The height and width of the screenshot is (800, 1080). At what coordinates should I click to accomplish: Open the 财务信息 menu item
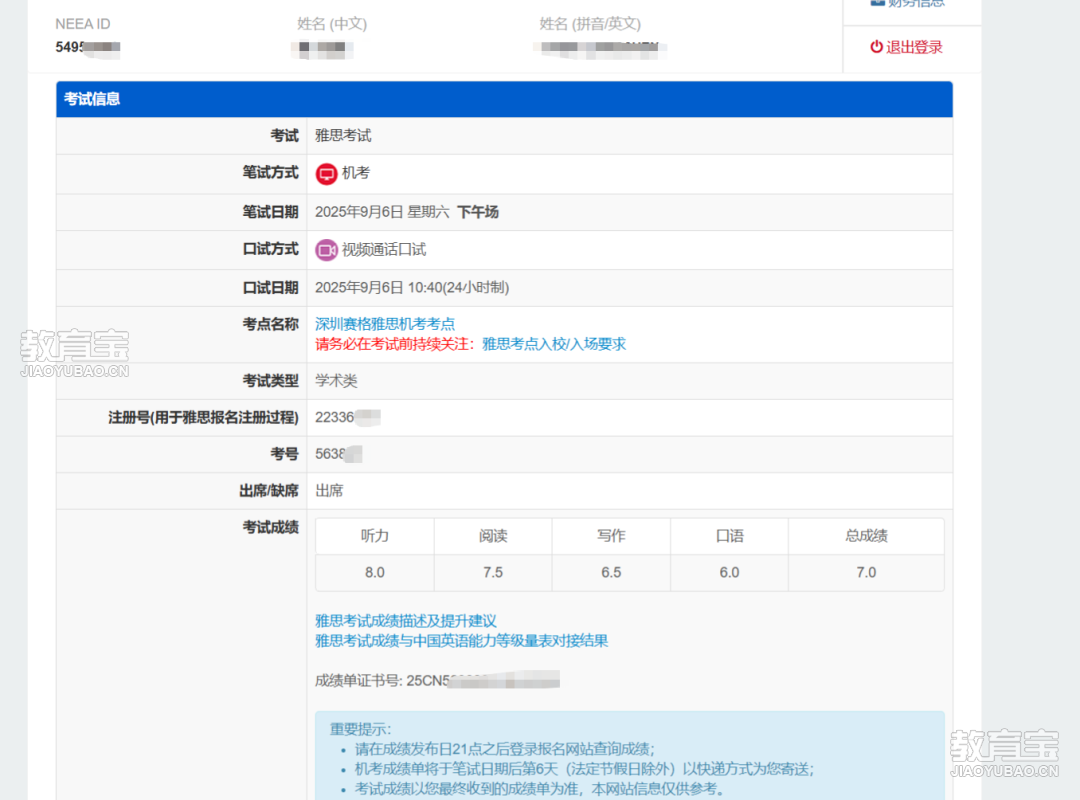point(914,3)
